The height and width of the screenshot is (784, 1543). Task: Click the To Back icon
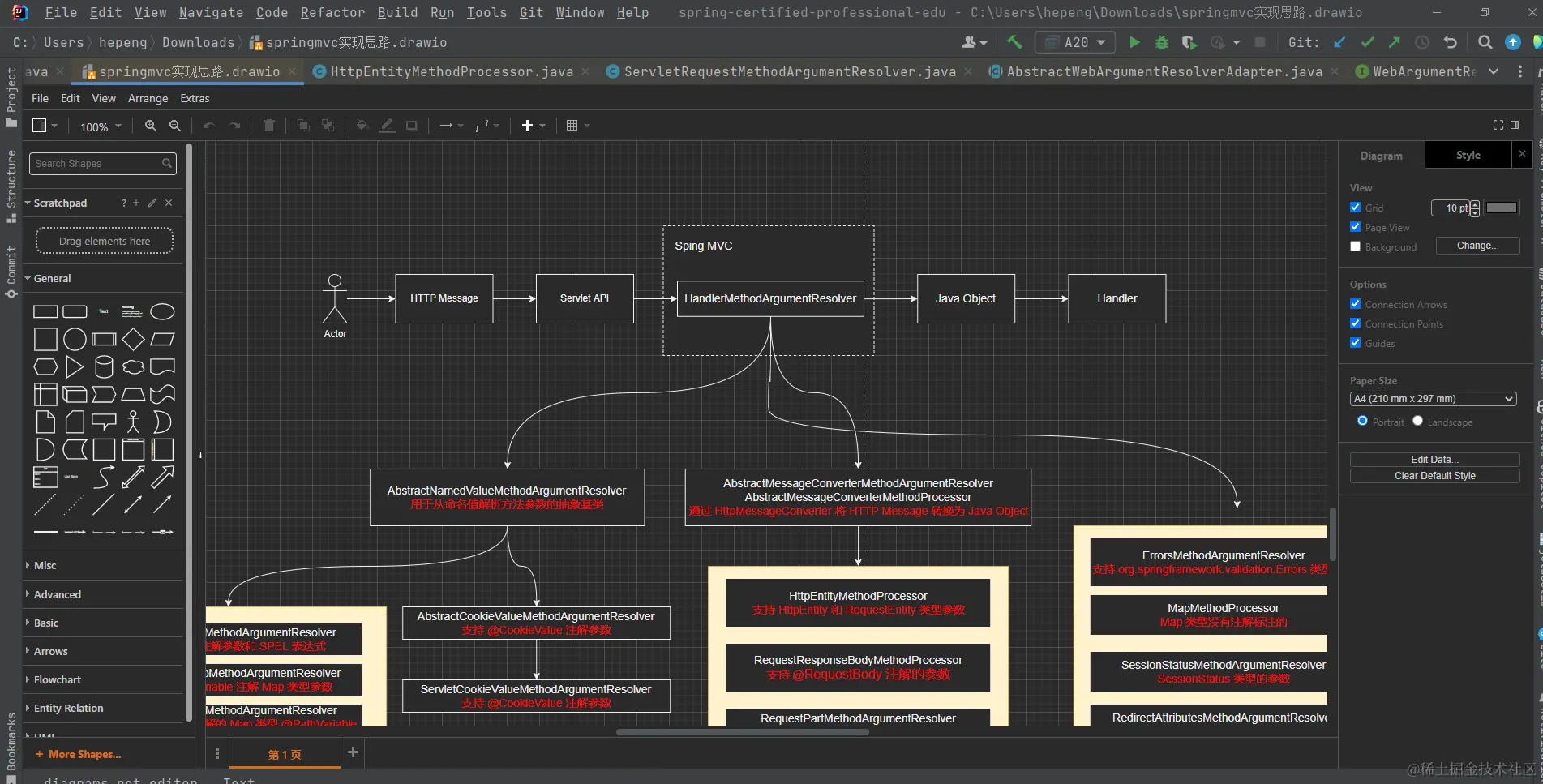pos(328,126)
